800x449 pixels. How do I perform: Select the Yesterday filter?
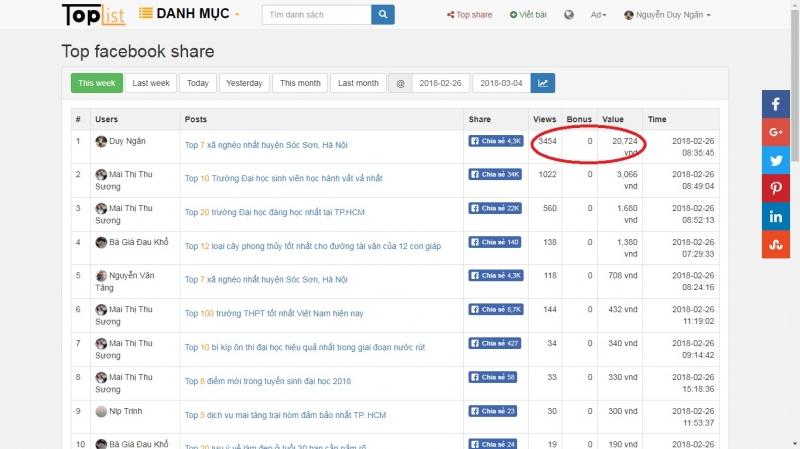[x=244, y=83]
